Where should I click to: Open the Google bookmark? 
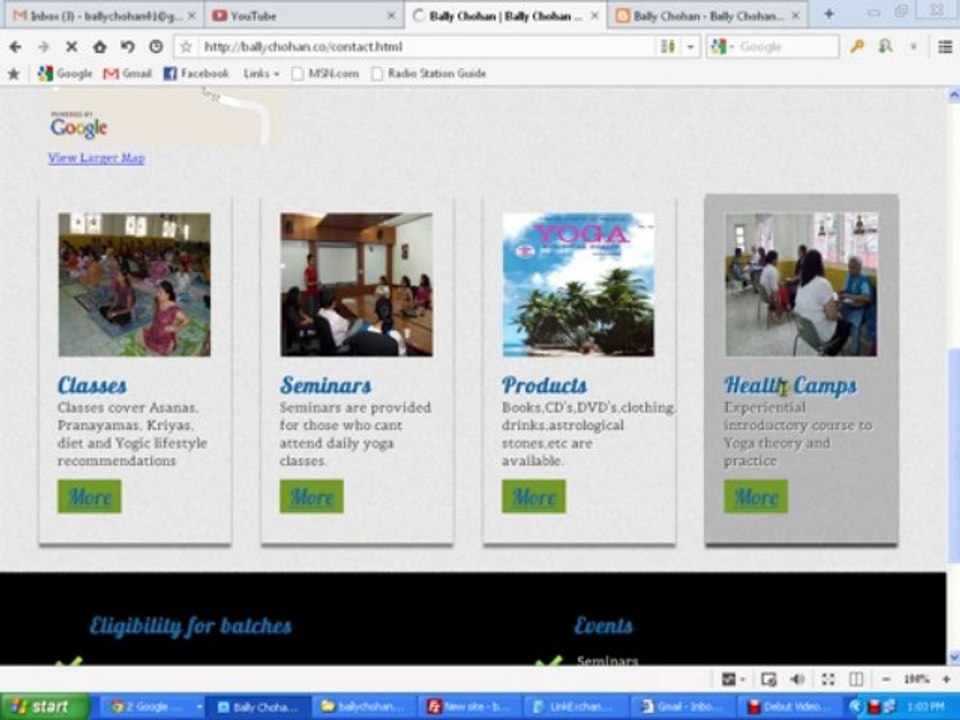point(65,73)
